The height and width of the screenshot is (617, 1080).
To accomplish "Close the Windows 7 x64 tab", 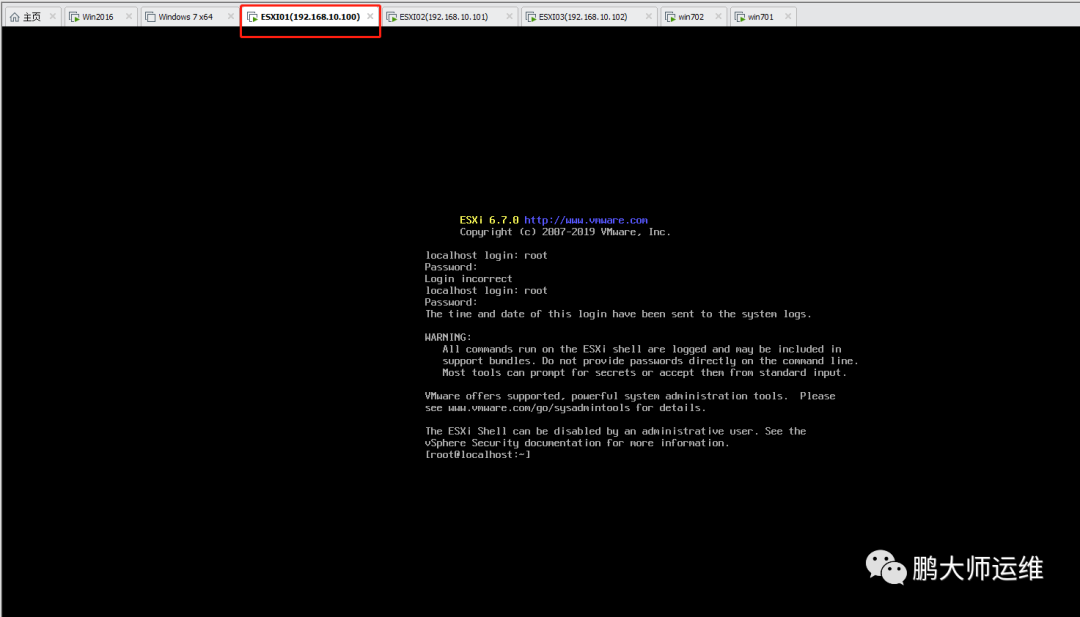I will [231, 17].
